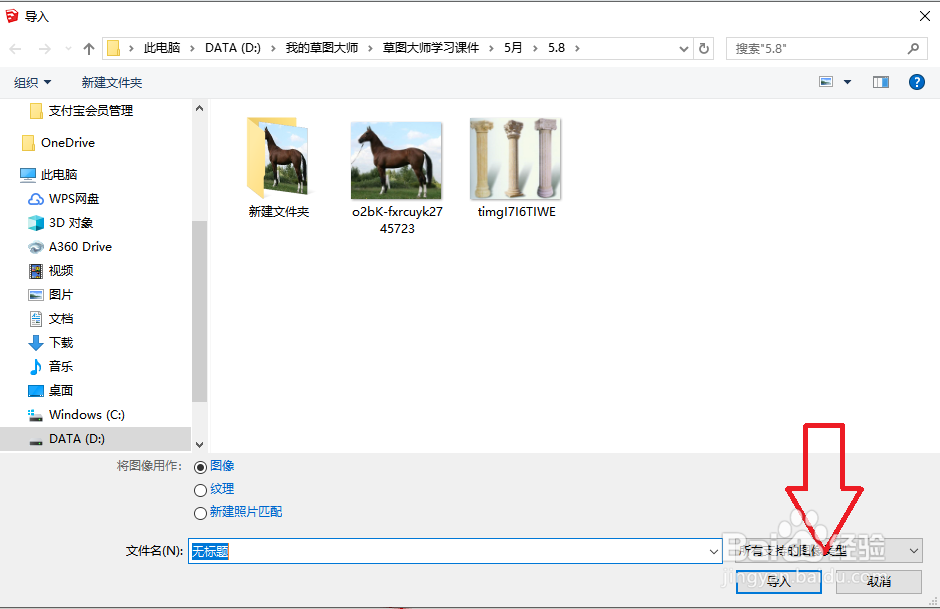
Task: Open the 组织 menu
Action: tap(31, 82)
